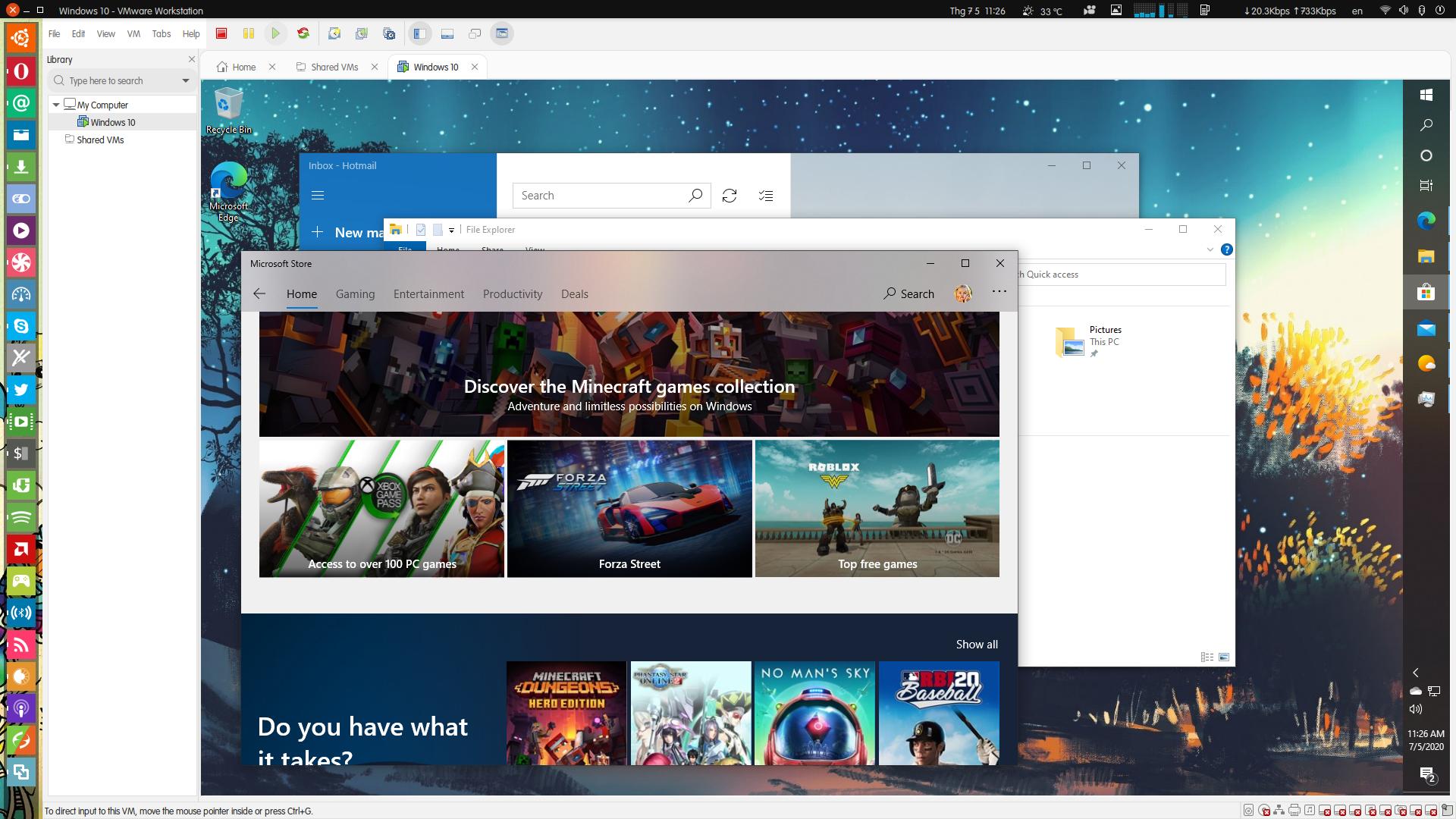Suspend the guest with the yellow pause icon
The width and height of the screenshot is (1456, 819).
(x=248, y=33)
